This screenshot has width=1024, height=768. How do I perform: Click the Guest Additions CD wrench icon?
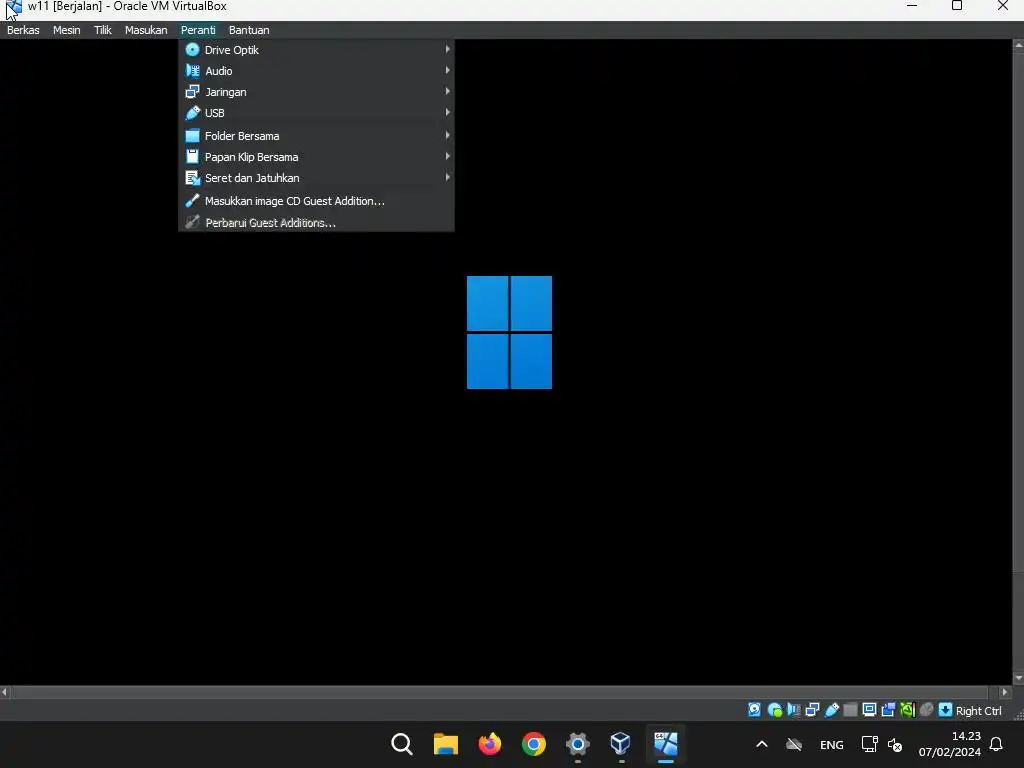192,200
